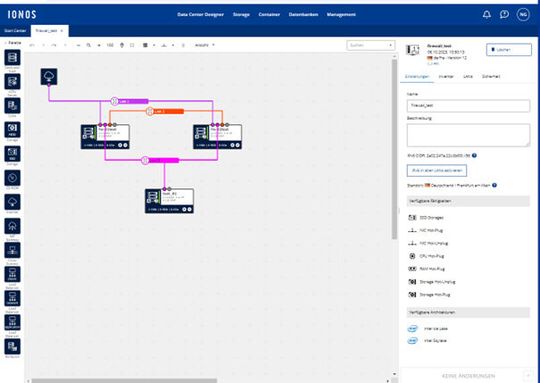This screenshot has width=540, height=383.
Task: Select the Internet access palette icon
Action: coord(12,202)
